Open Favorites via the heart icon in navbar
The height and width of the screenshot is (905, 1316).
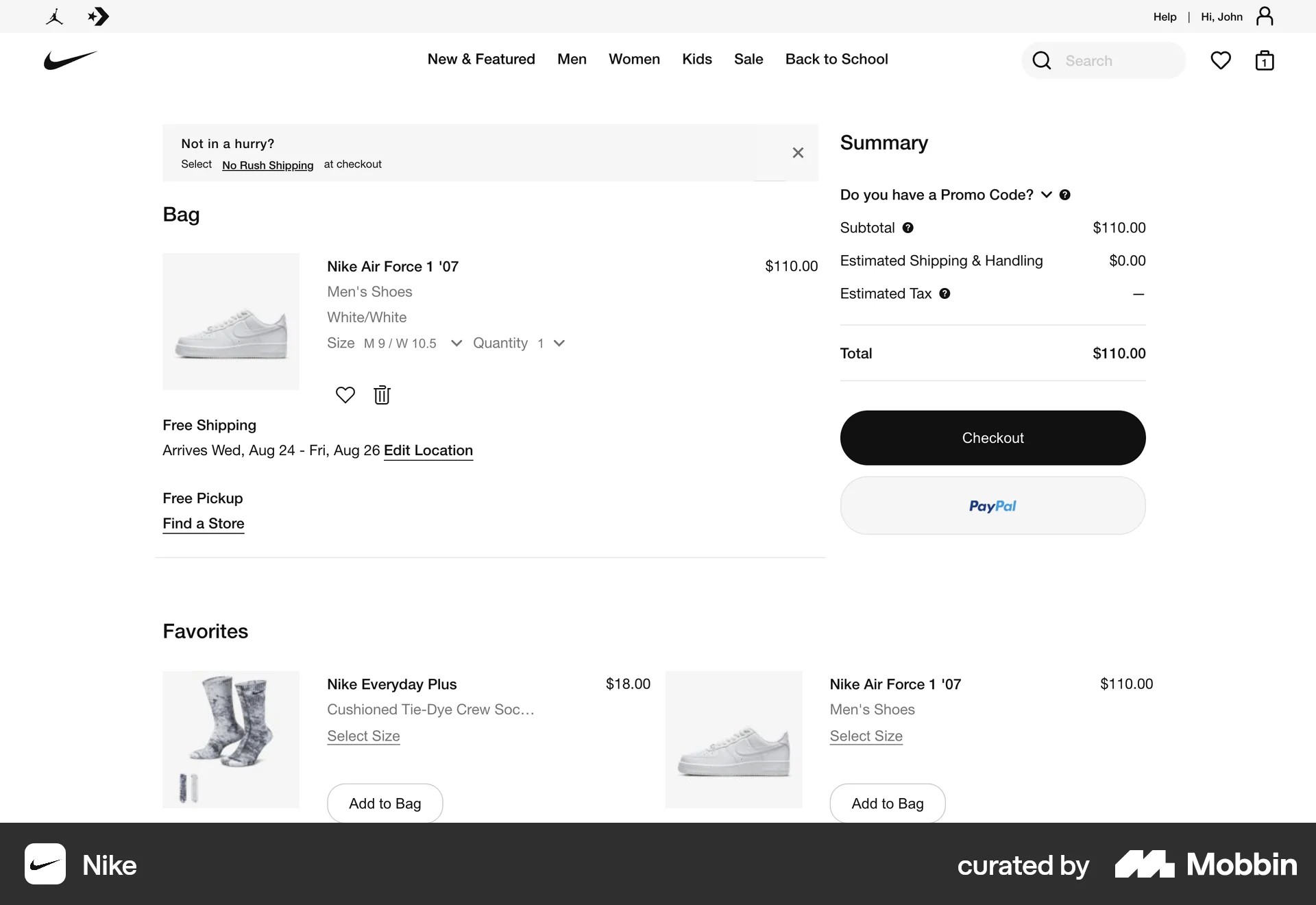click(1221, 60)
